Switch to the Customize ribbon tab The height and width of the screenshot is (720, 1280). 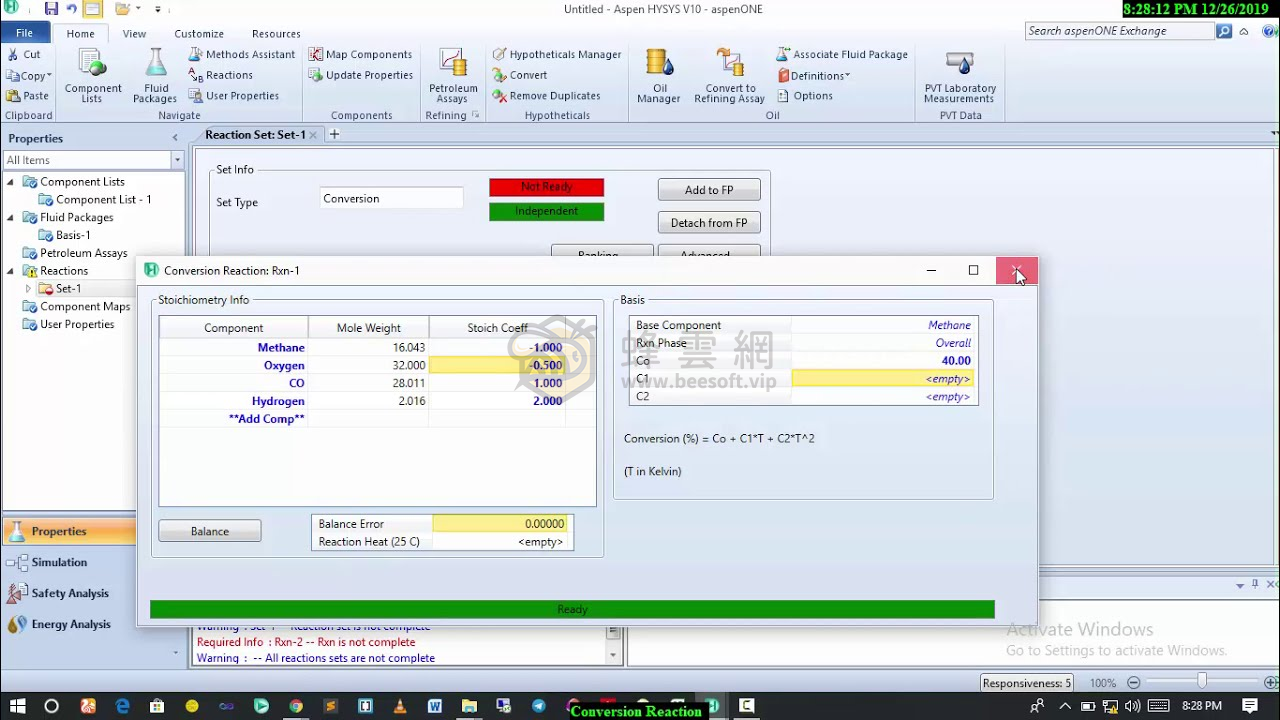click(x=199, y=33)
